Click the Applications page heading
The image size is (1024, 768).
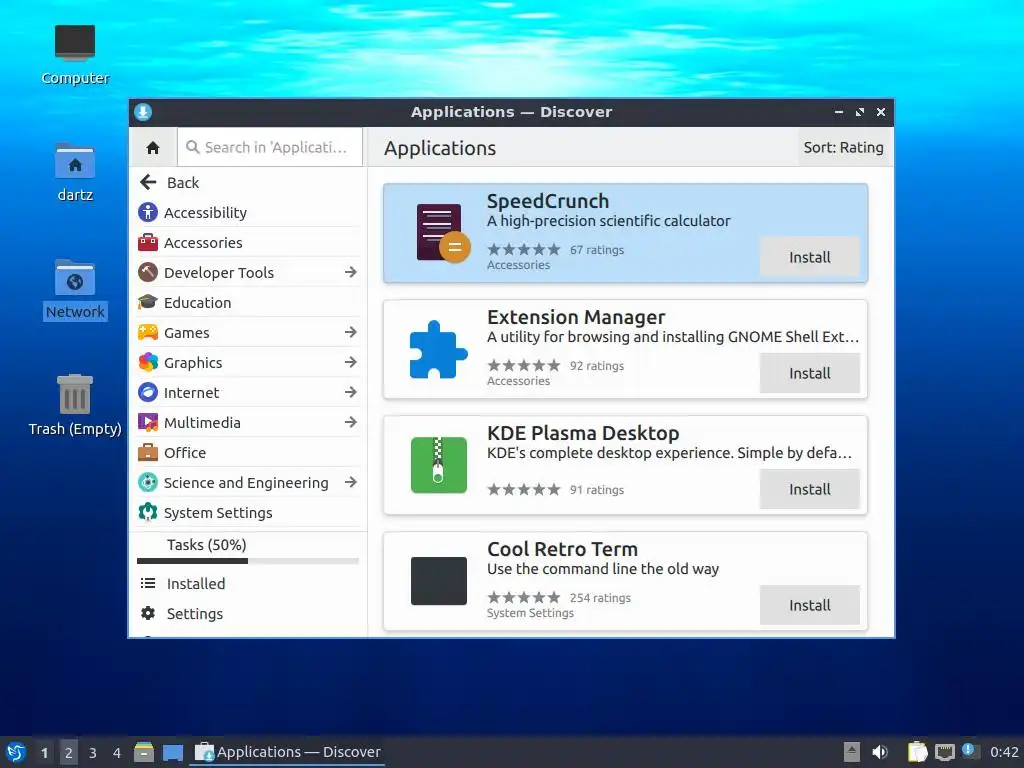pyautogui.click(x=440, y=148)
